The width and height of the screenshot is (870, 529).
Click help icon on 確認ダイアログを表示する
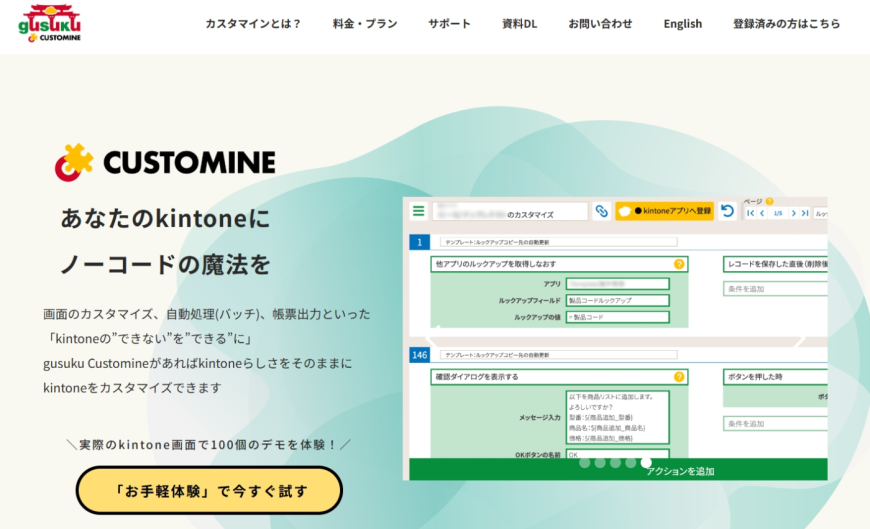point(679,377)
